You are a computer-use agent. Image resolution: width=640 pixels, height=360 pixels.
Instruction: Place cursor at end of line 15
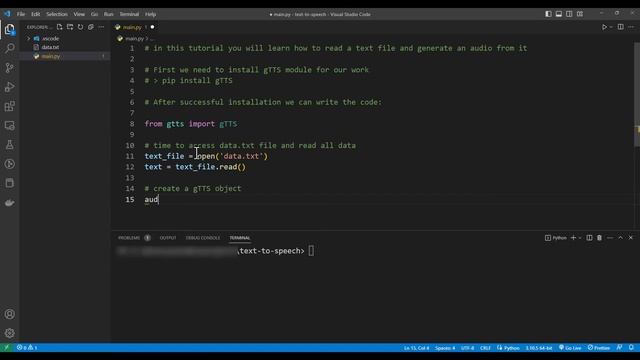[x=159, y=200]
